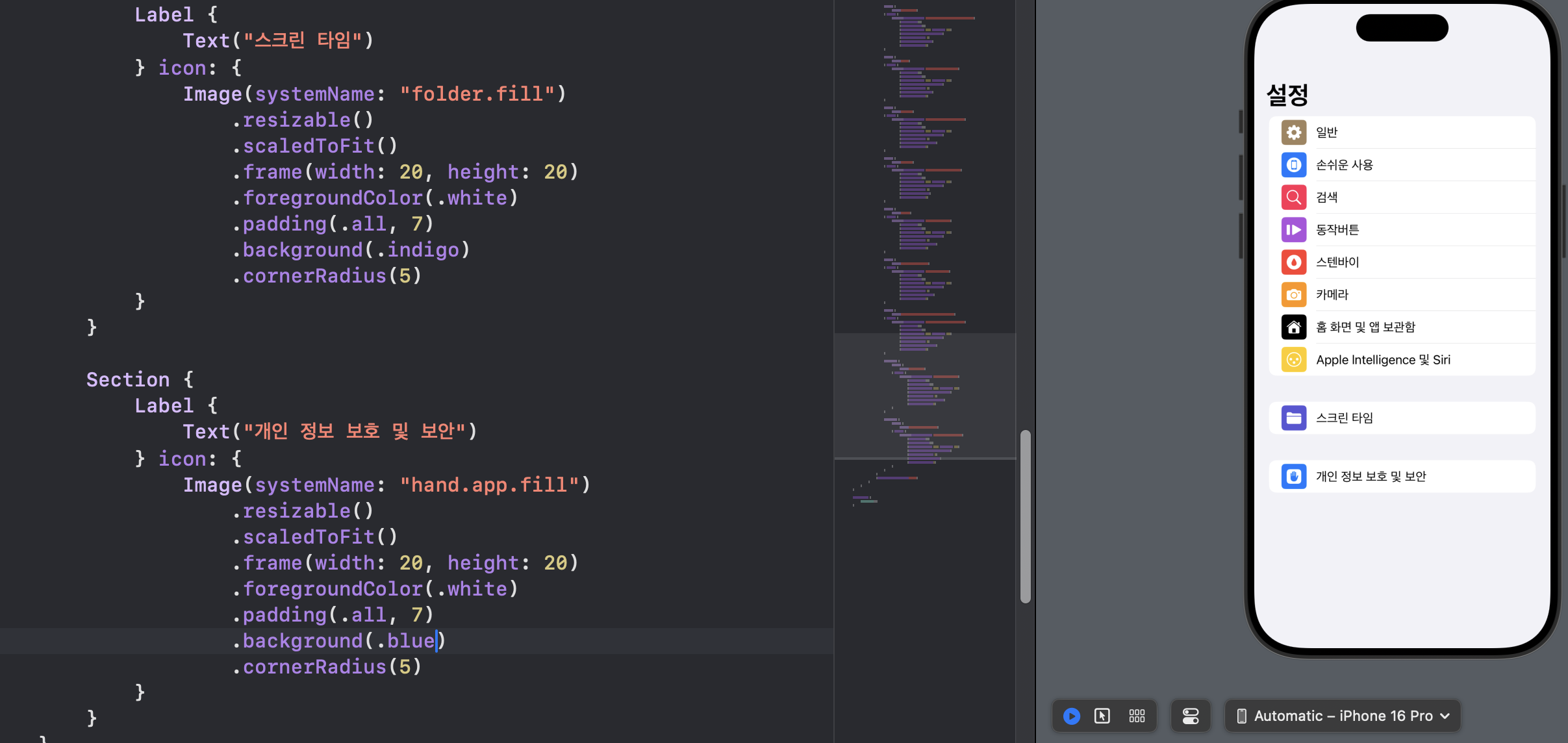
Task: Tap the 홈 화면 및 앱 보관함 house icon
Action: [1293, 327]
